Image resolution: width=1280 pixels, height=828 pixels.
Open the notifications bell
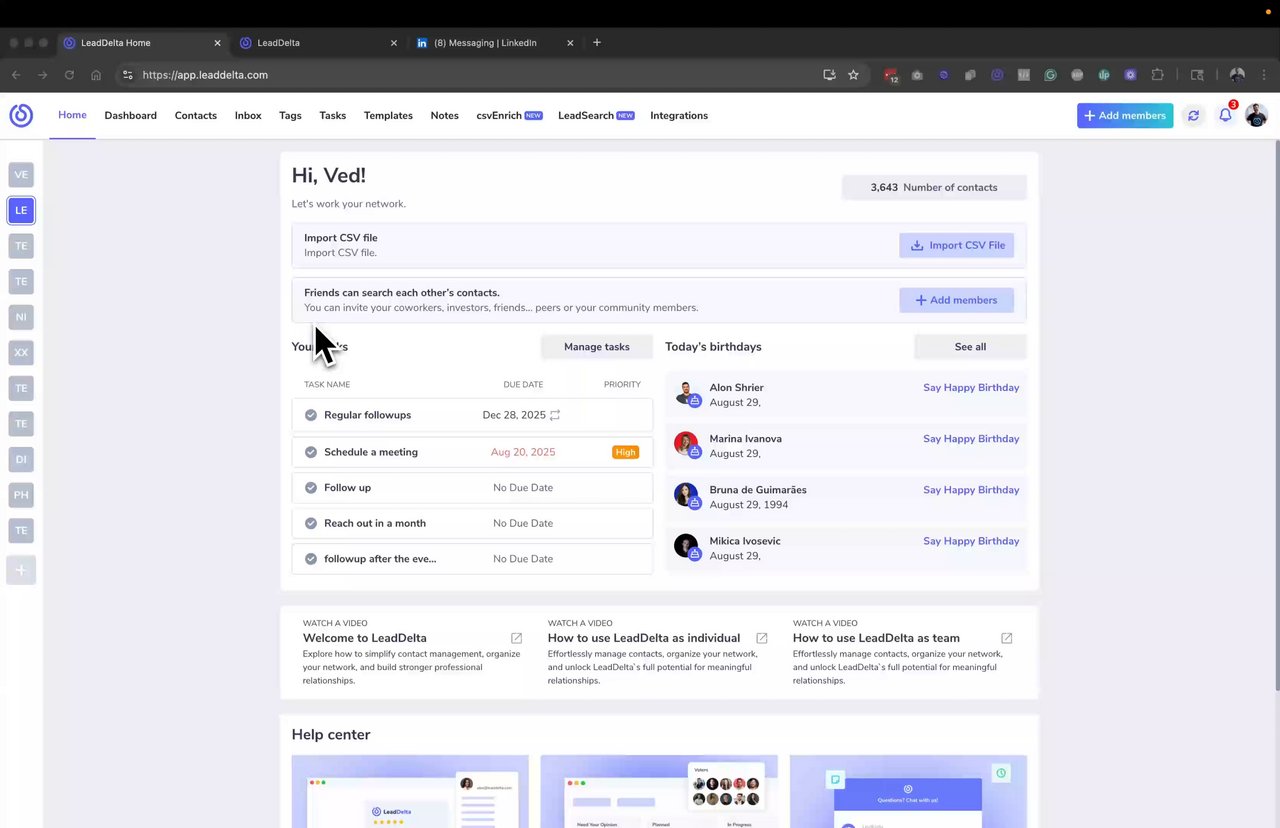(1225, 116)
